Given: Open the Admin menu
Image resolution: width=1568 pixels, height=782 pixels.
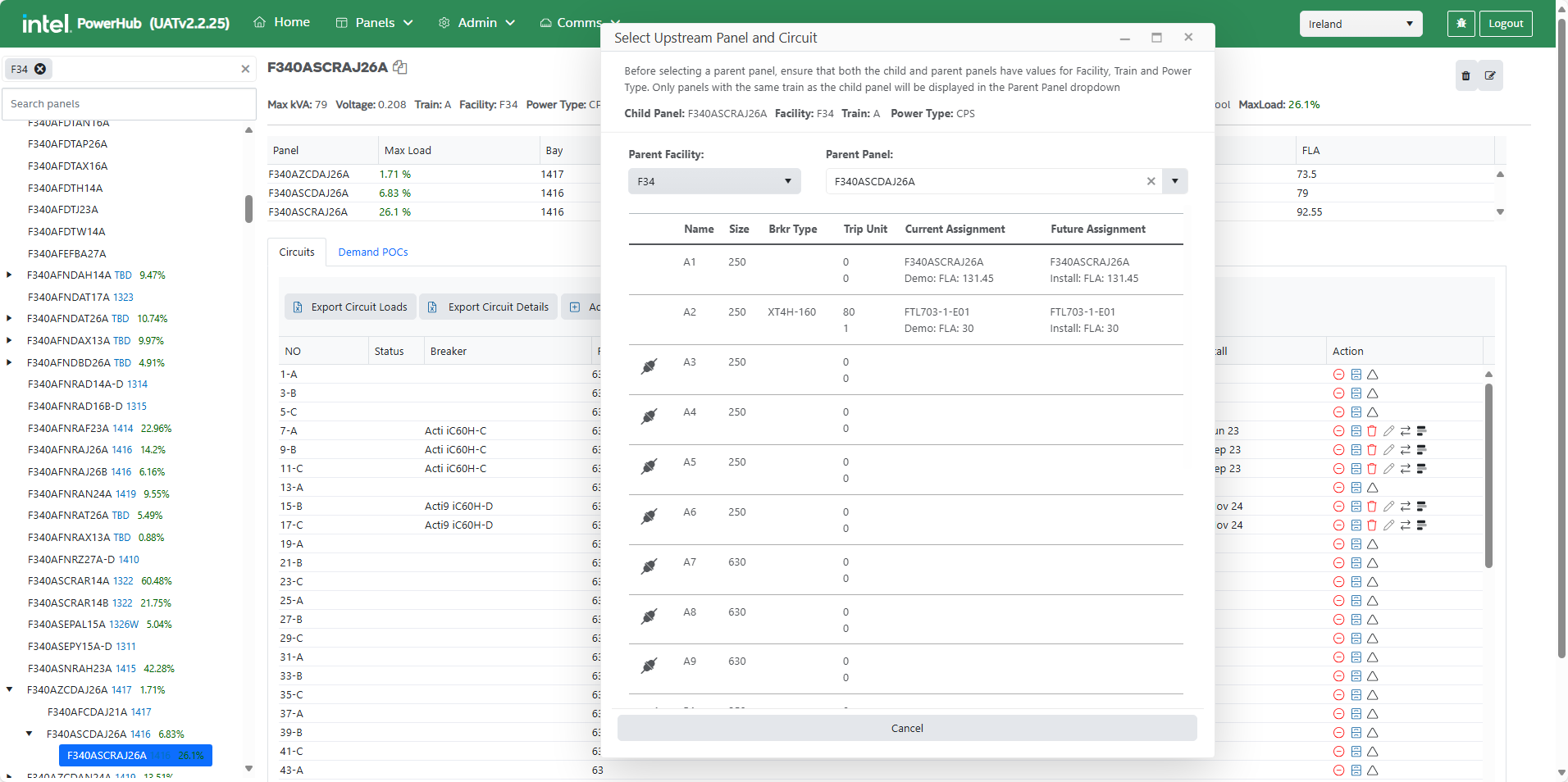Looking at the screenshot, I should point(476,23).
